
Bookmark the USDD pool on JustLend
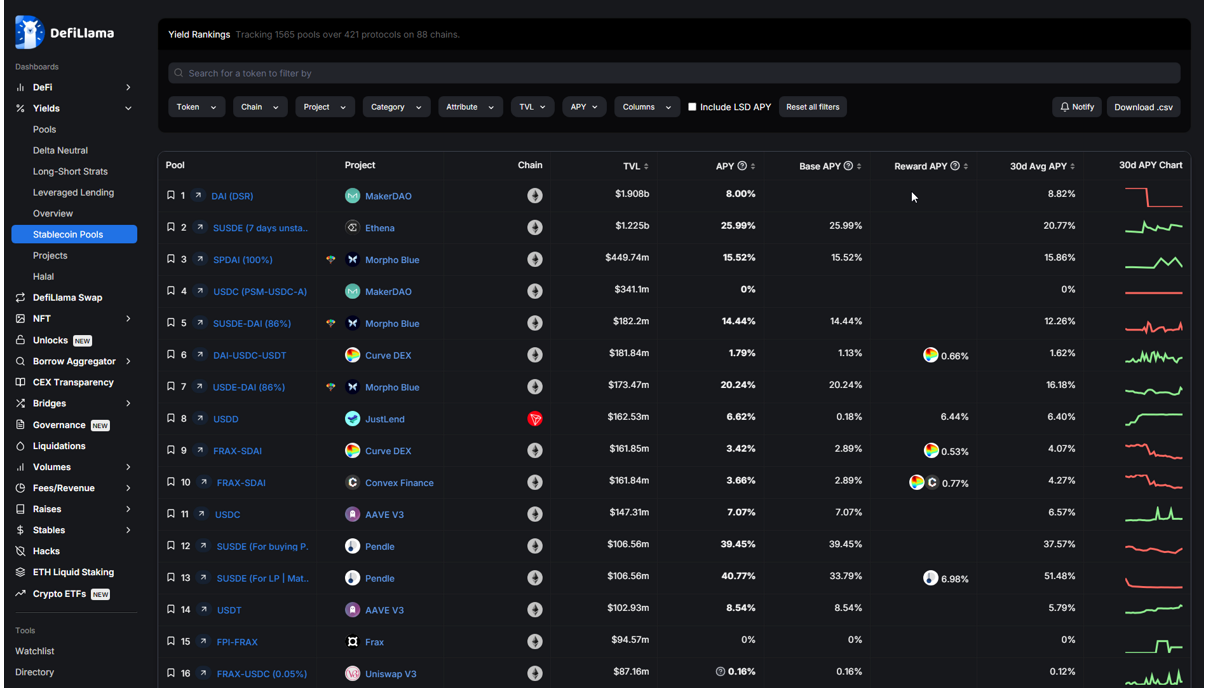coord(170,418)
